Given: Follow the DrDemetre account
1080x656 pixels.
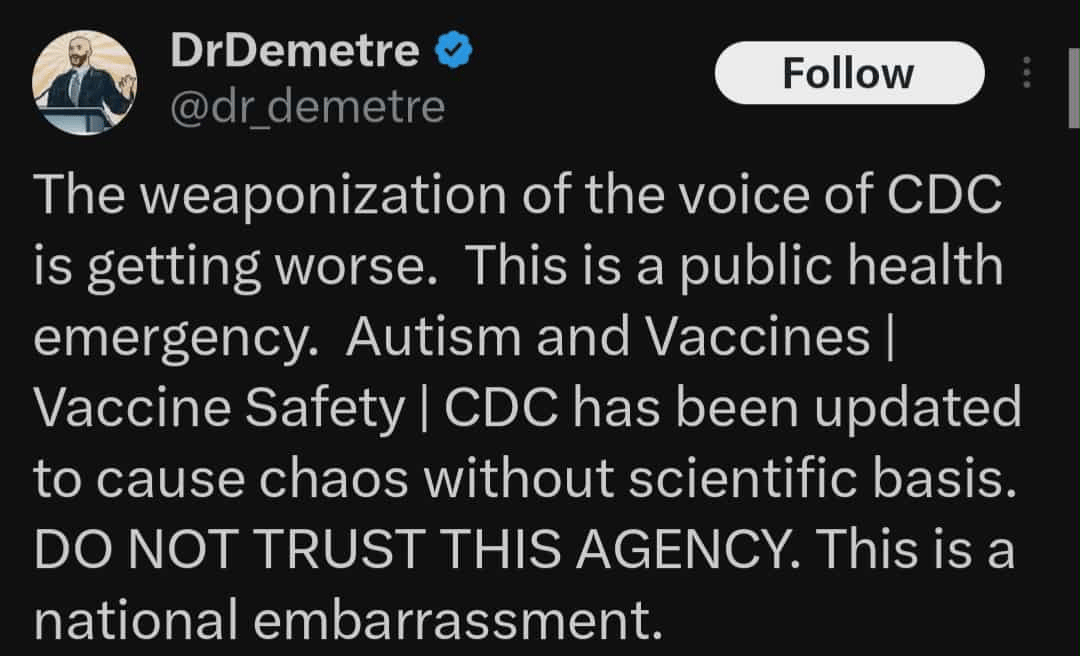Looking at the screenshot, I should (848, 73).
